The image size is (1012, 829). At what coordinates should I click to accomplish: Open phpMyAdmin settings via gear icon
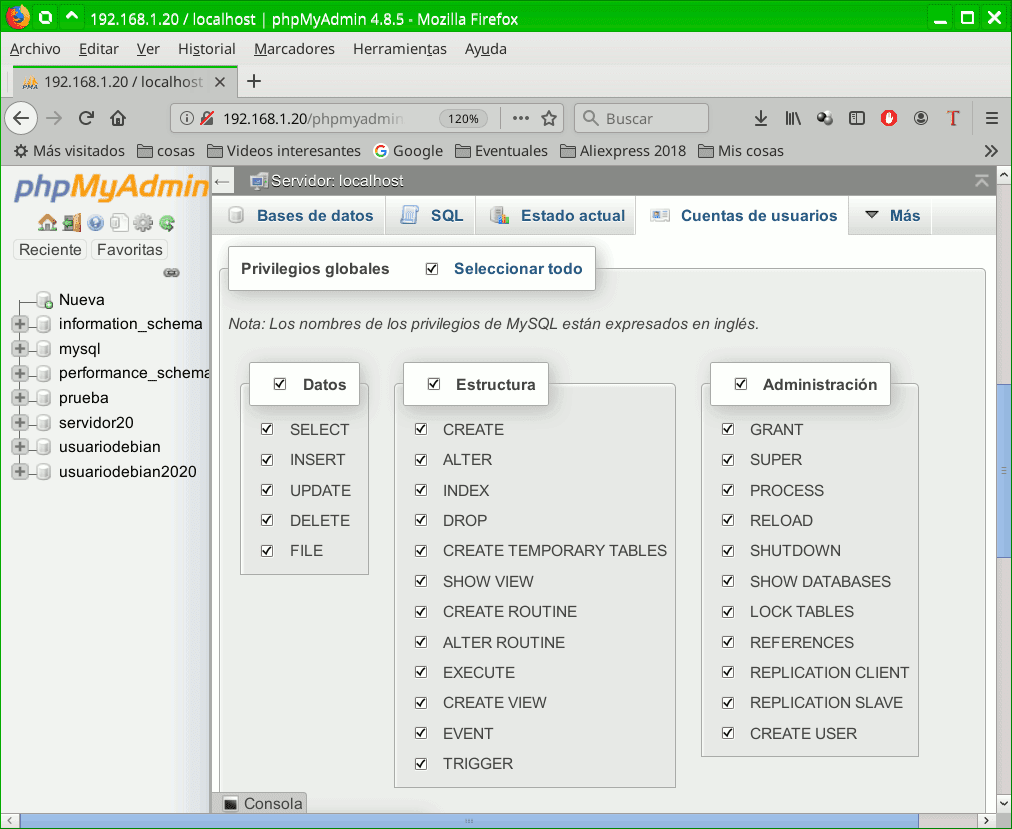click(x=141, y=222)
